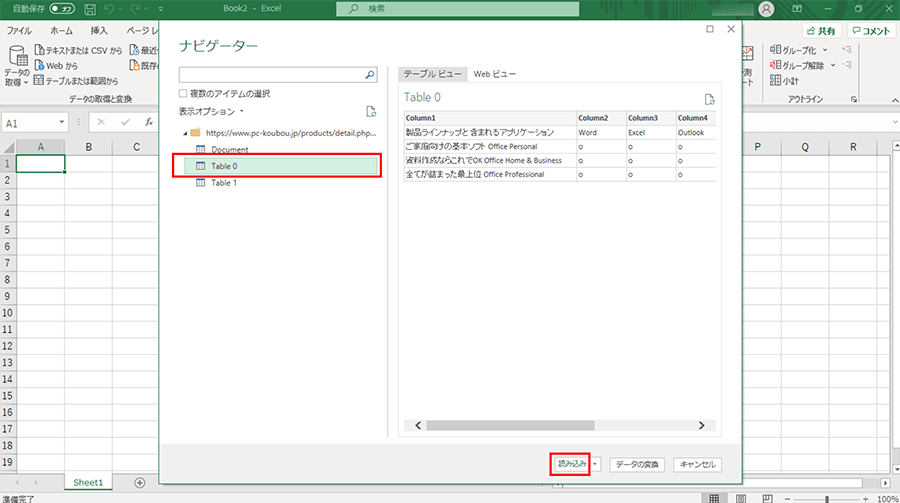Select the Sheet1 tab

tap(88, 483)
